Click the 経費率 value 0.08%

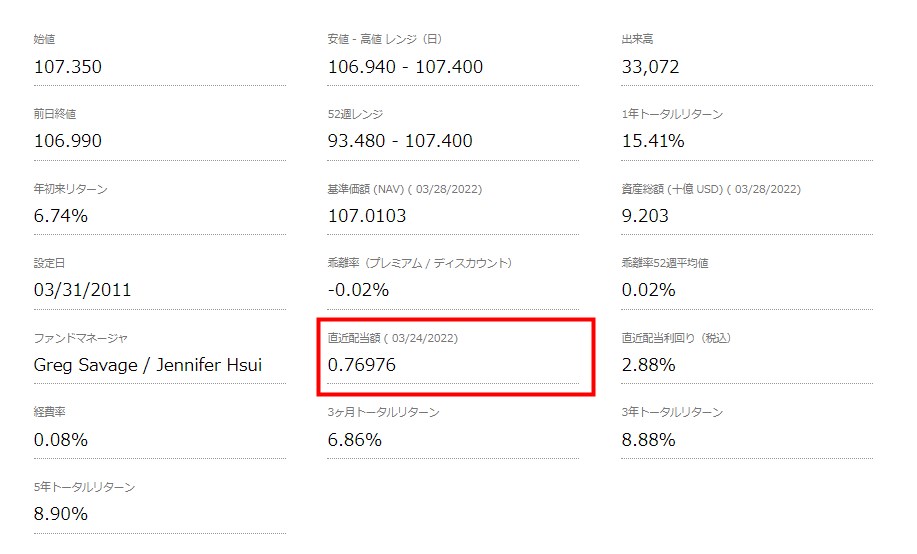[x=61, y=440]
